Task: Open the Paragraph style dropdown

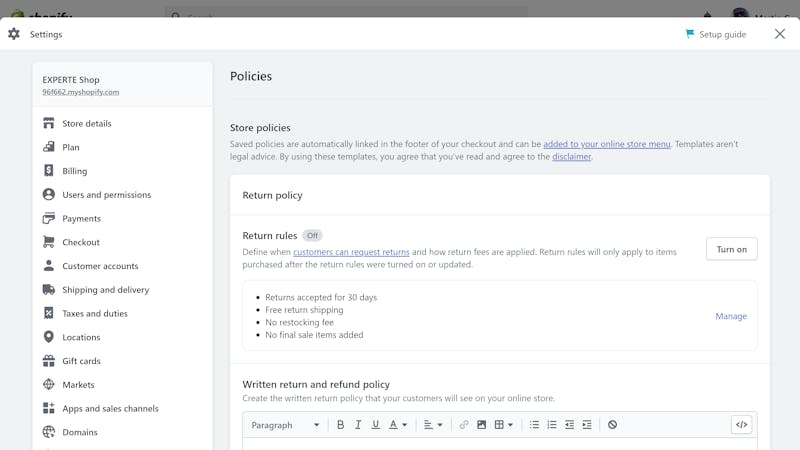Action: (285, 425)
